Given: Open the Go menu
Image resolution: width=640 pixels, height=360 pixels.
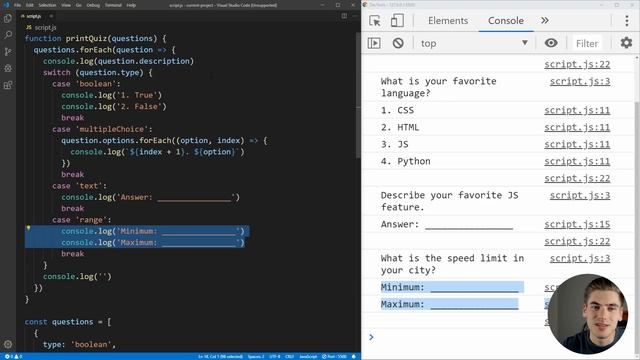Looking at the screenshot, I should coord(79,5).
